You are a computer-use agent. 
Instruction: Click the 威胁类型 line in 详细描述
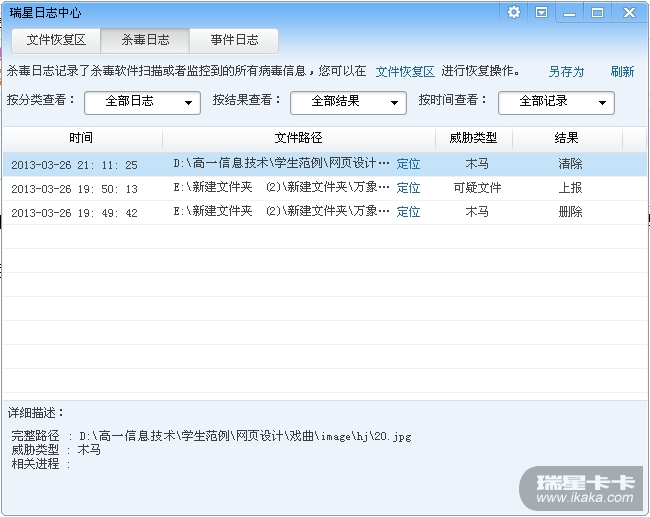[x=56, y=450]
